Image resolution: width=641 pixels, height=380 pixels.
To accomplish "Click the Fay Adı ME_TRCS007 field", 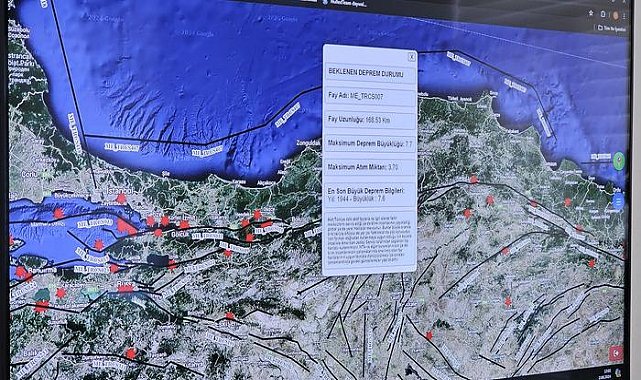I will pyautogui.click(x=370, y=96).
